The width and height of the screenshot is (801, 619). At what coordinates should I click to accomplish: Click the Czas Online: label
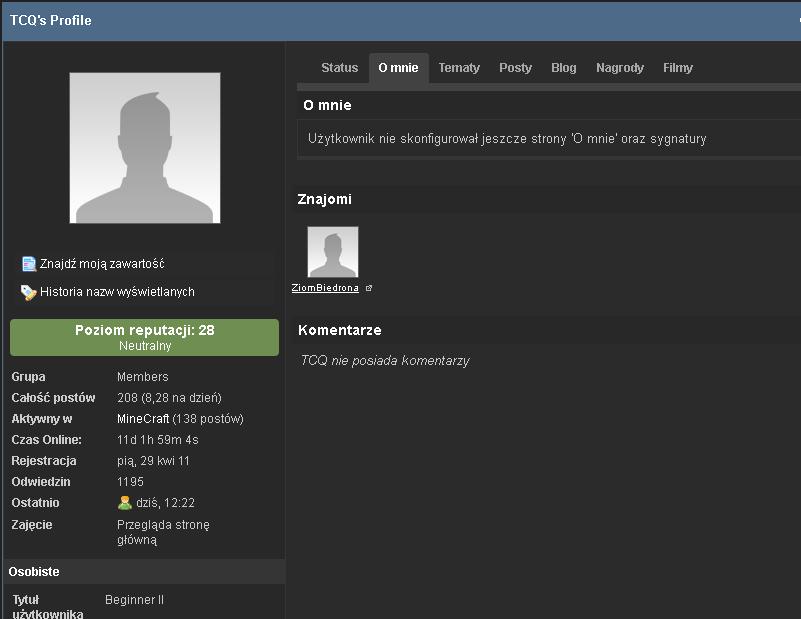click(46, 440)
